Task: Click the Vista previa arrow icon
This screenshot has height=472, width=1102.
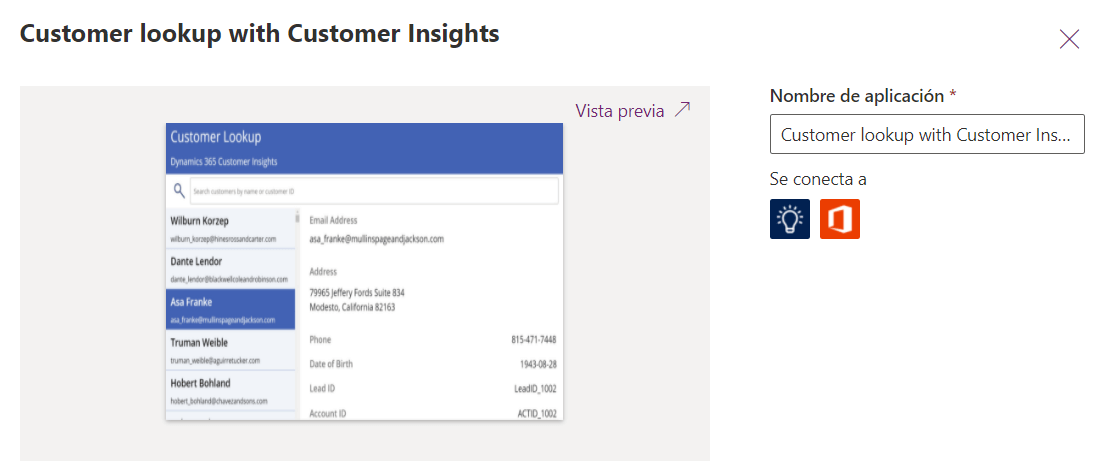Action: [683, 110]
